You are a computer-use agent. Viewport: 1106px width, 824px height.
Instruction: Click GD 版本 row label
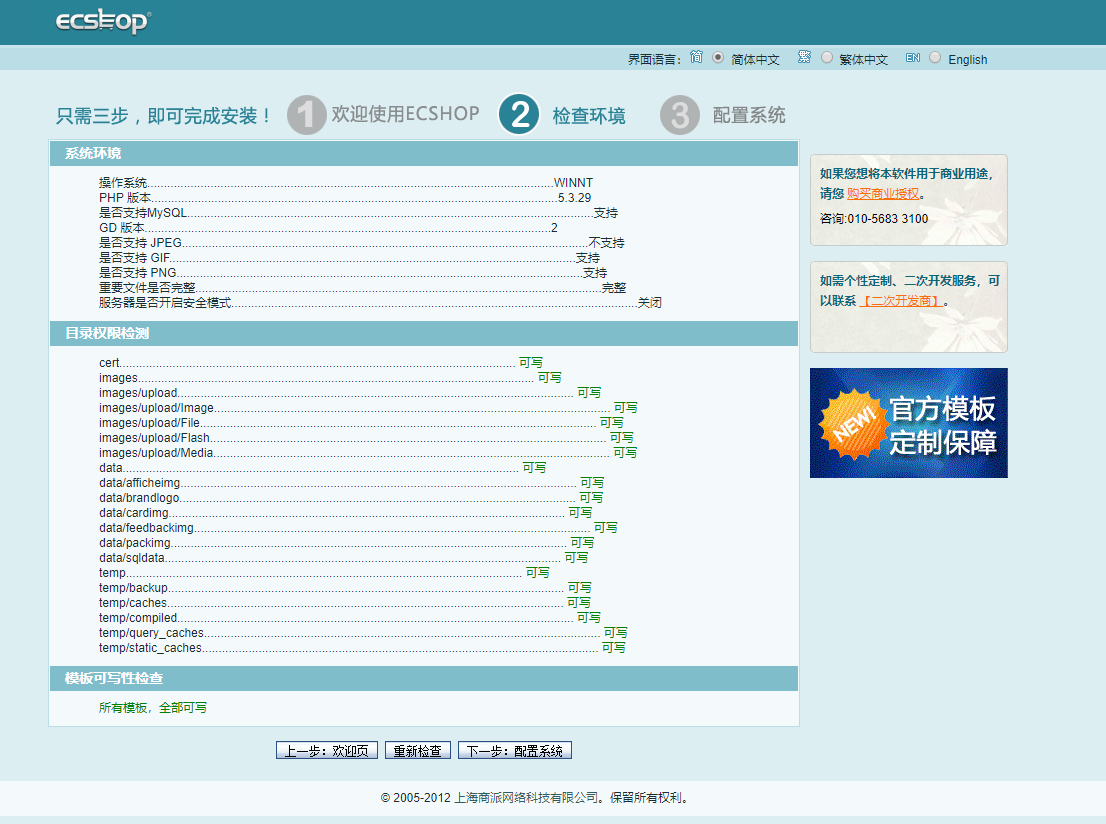click(122, 228)
